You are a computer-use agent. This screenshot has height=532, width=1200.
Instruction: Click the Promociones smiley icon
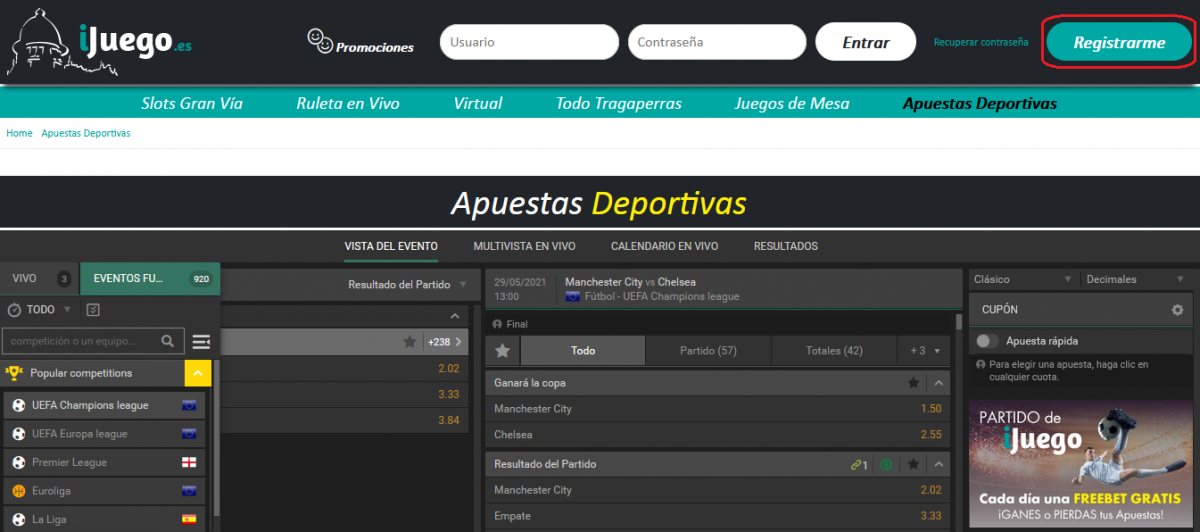(x=320, y=41)
